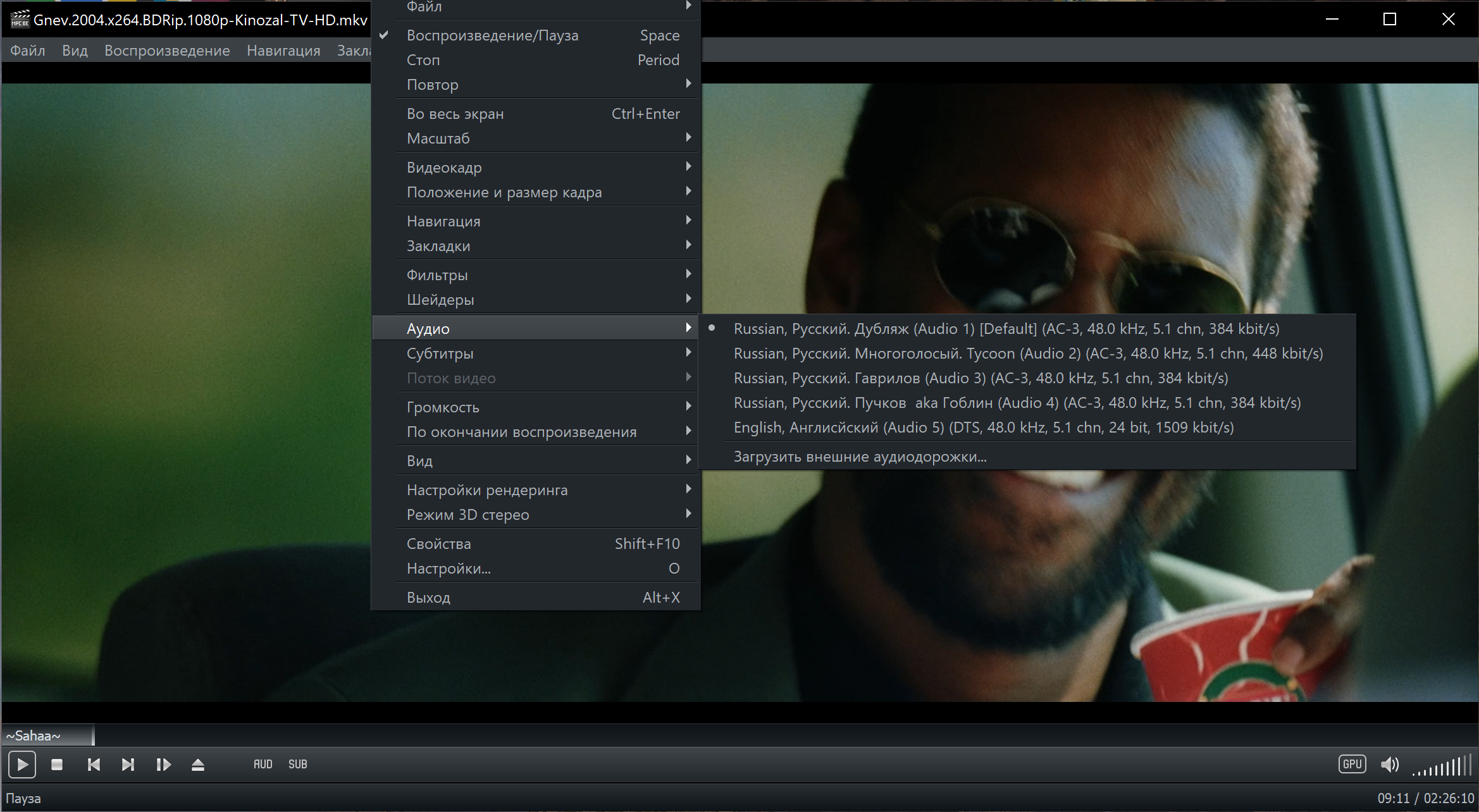The image size is (1479, 812).
Task: Click the previous track skip icon
Action: (x=94, y=765)
